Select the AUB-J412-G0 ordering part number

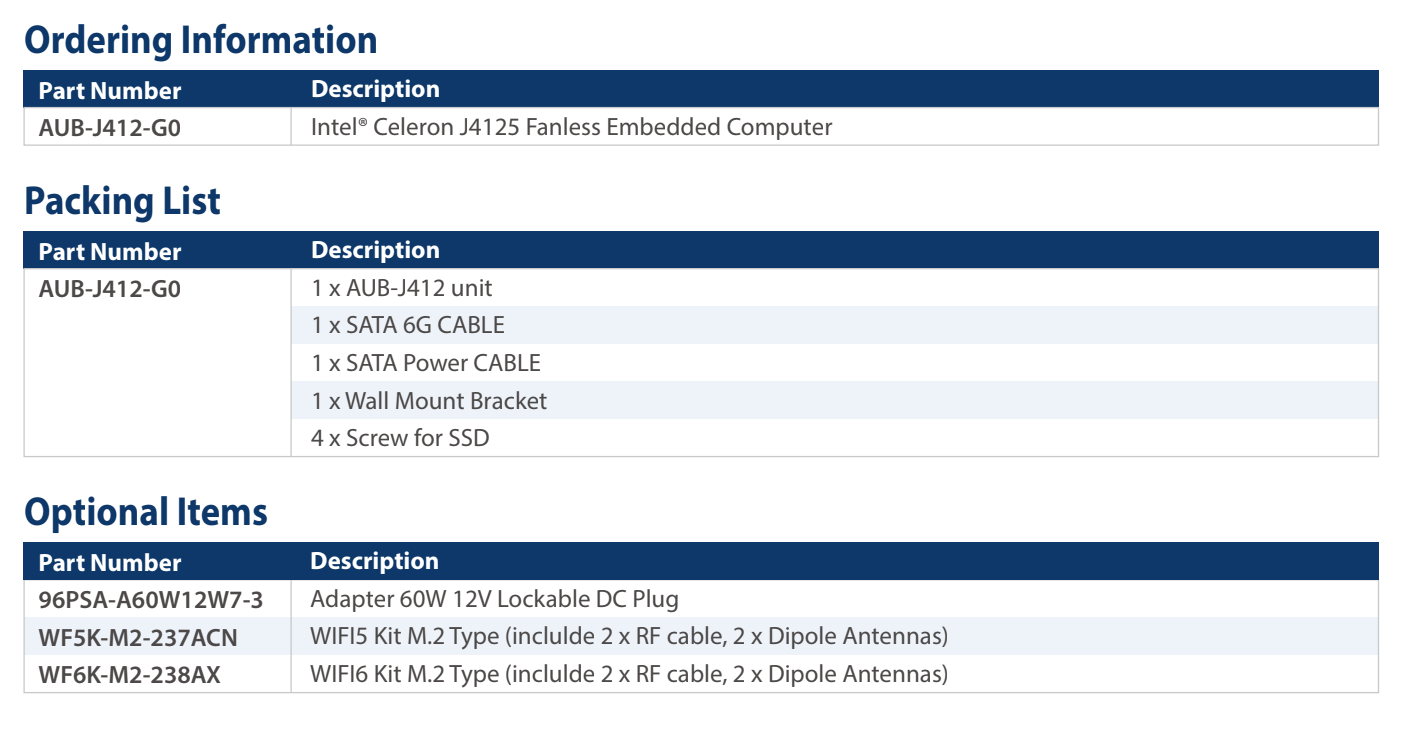tap(110, 128)
